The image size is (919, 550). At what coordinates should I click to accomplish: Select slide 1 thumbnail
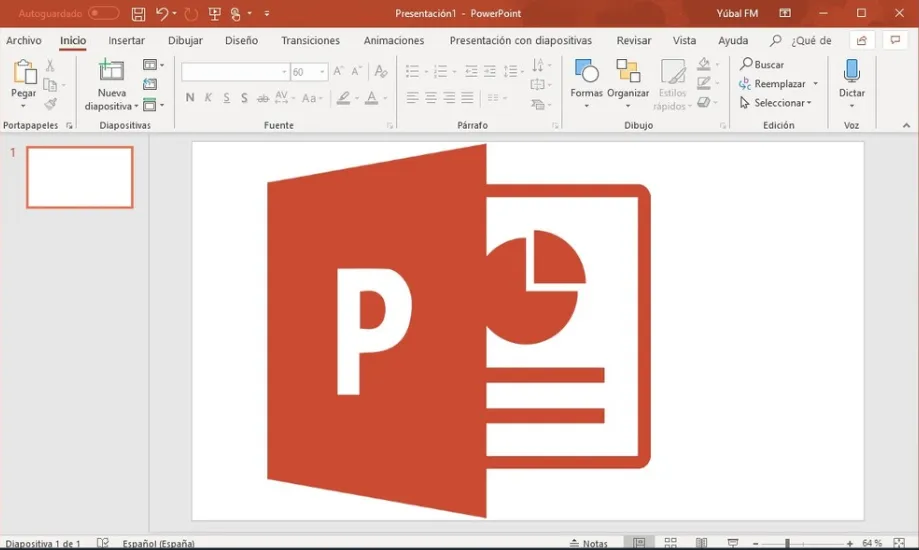point(80,177)
